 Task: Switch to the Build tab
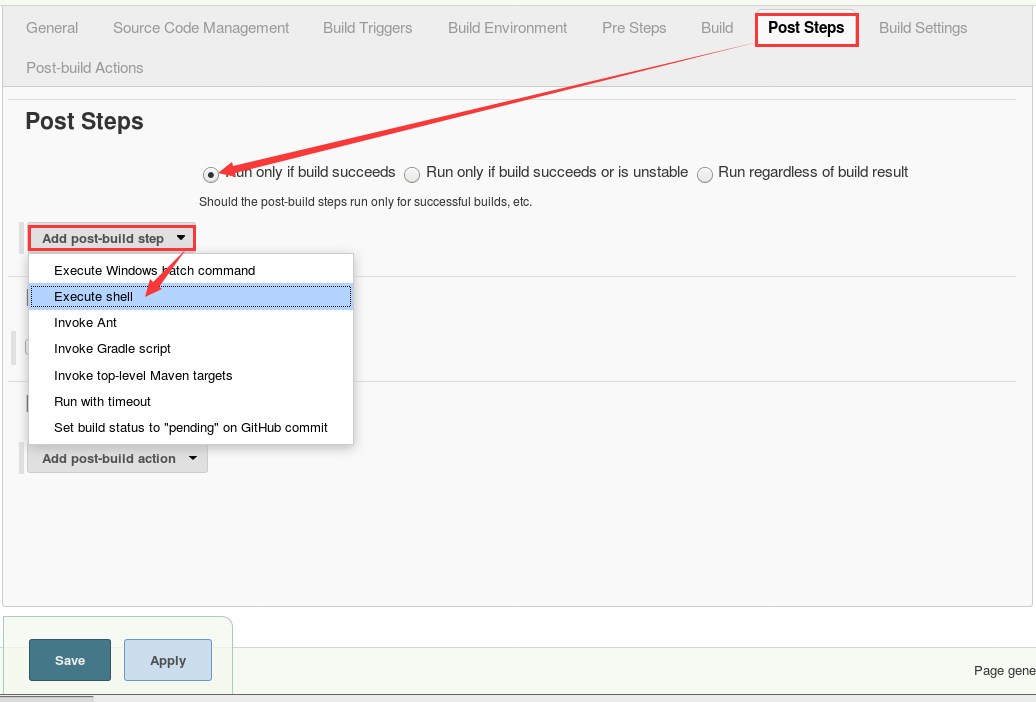717,28
